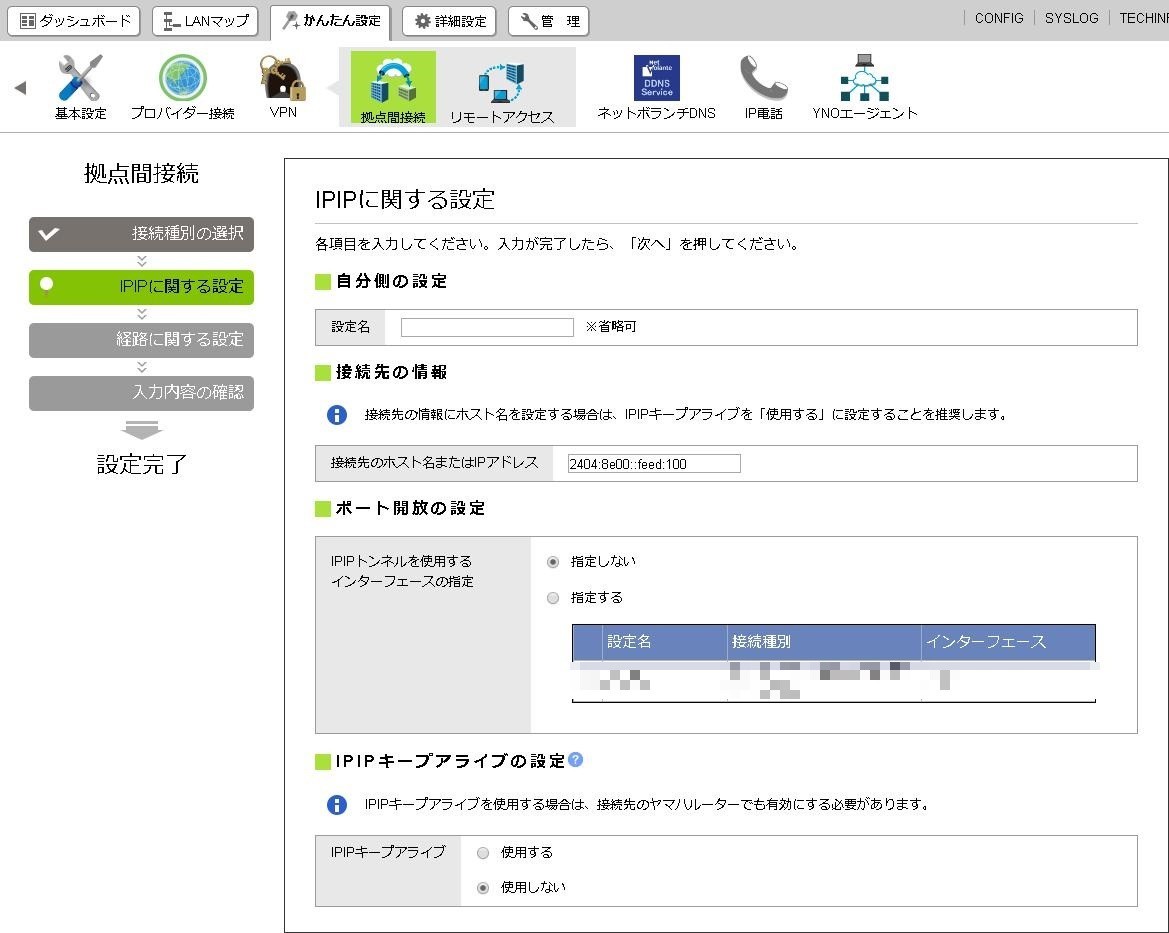Click the IPIPに関する設定 step
This screenshot has height=933, width=1169.
coord(142,287)
